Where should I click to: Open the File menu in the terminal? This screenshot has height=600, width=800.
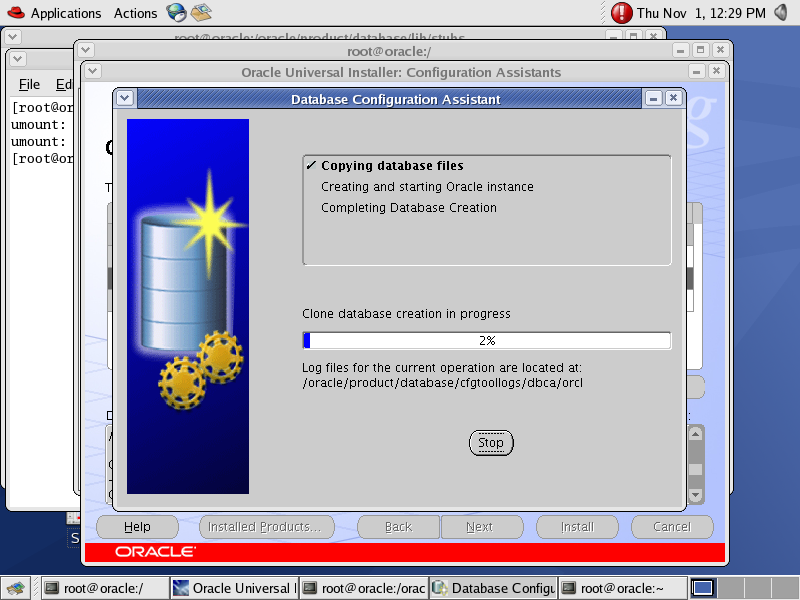pos(29,84)
